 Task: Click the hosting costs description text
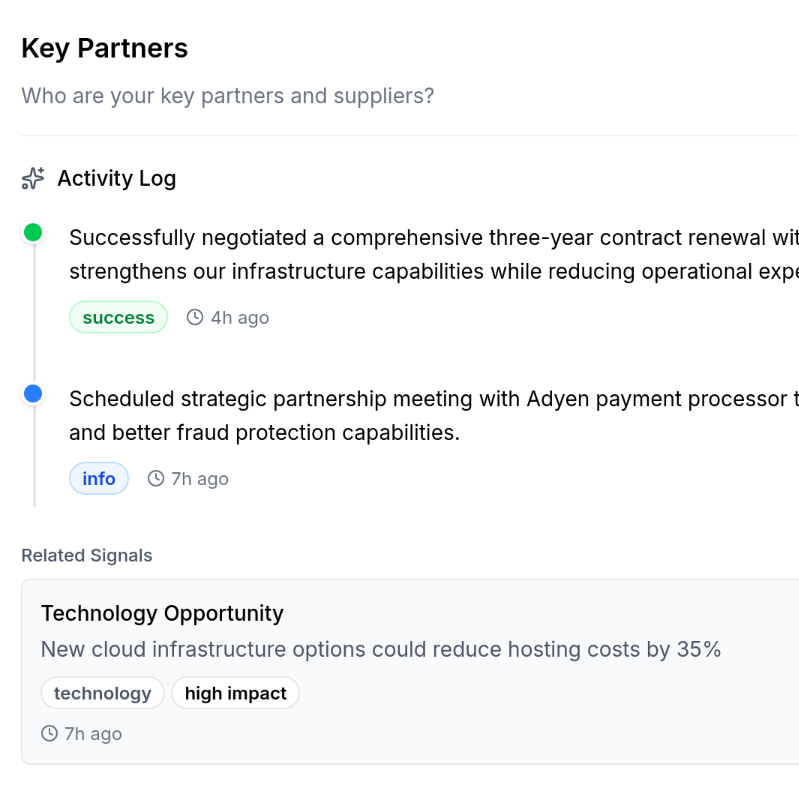click(x=380, y=649)
